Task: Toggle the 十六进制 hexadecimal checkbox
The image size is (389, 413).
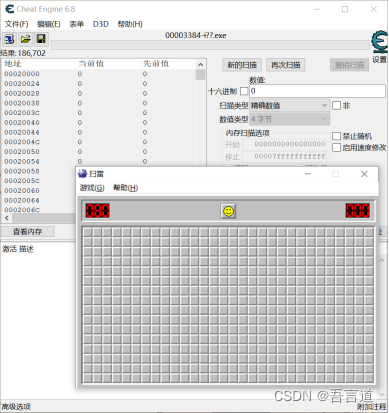Action: coord(244,91)
